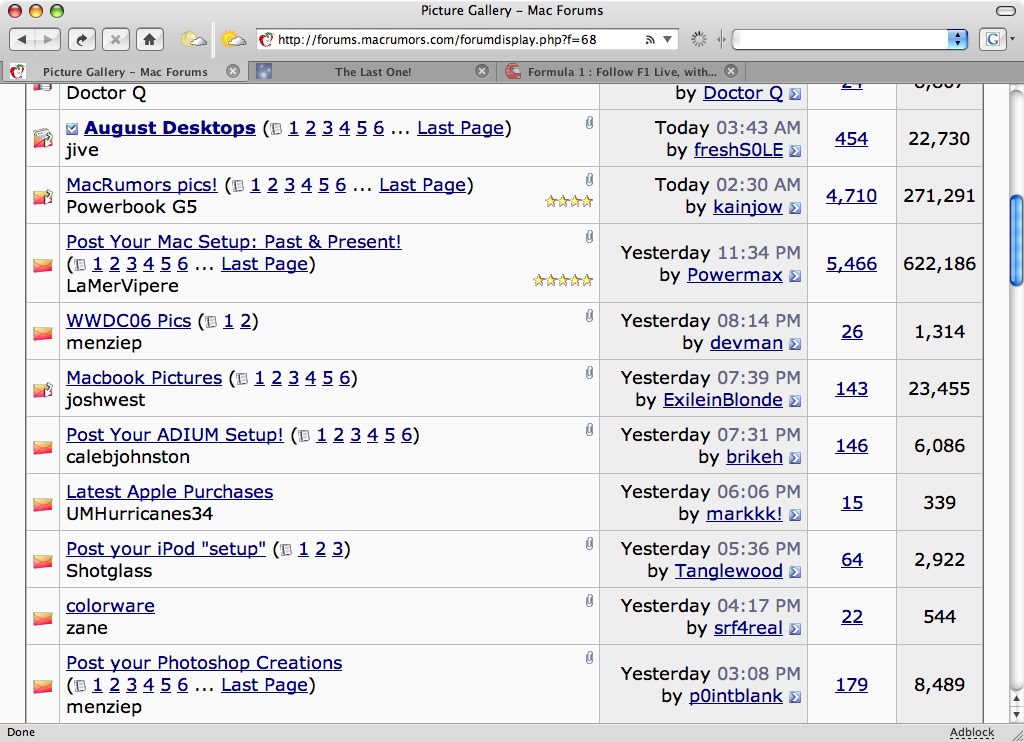The height and width of the screenshot is (742, 1024).
Task: Open the MacRumors pics! thread
Action: click(x=142, y=185)
